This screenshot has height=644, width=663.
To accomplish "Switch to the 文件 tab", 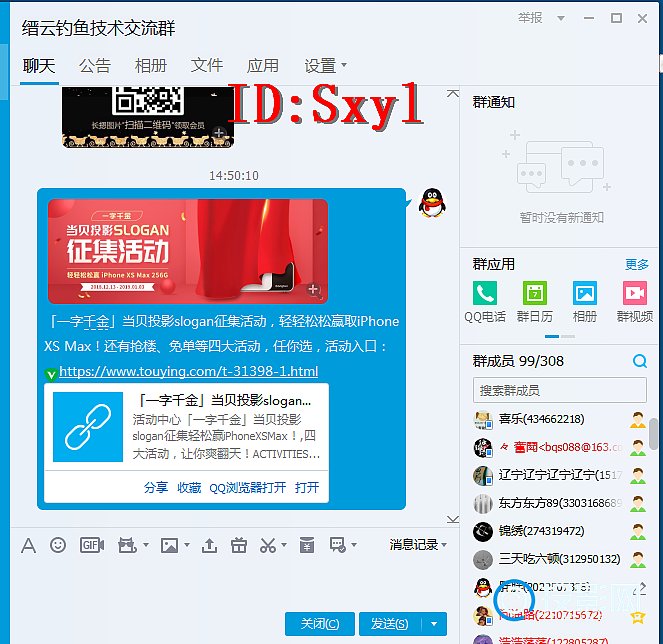I will tap(207, 66).
